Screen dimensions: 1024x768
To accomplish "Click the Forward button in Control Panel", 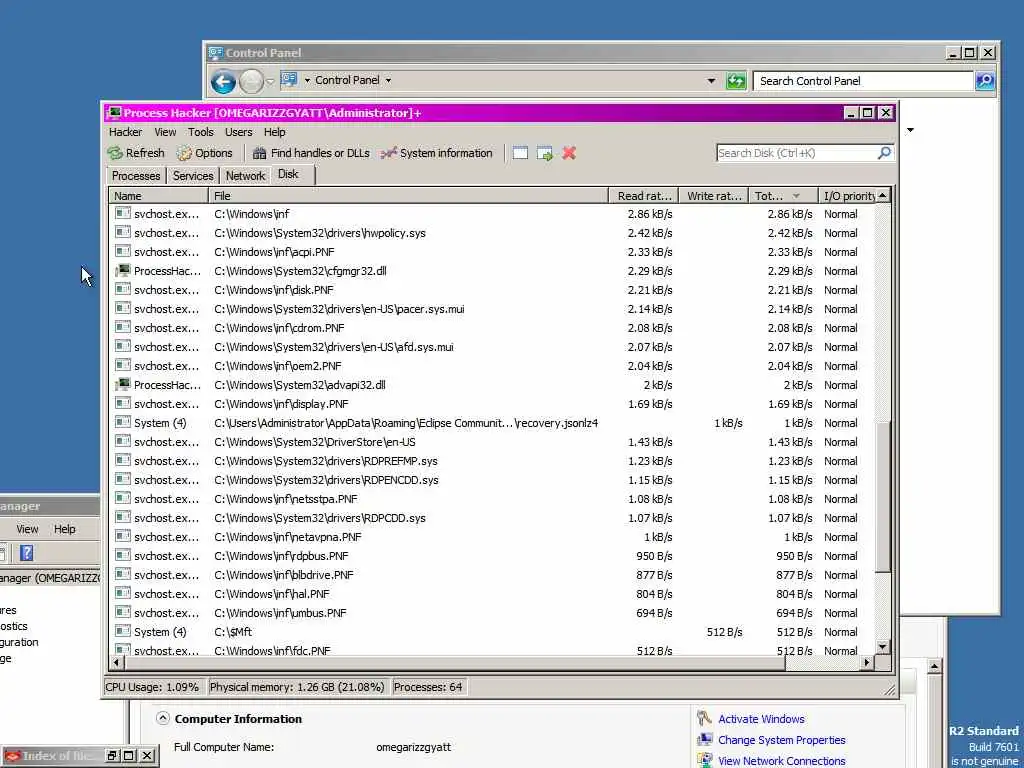I will pos(251,82).
